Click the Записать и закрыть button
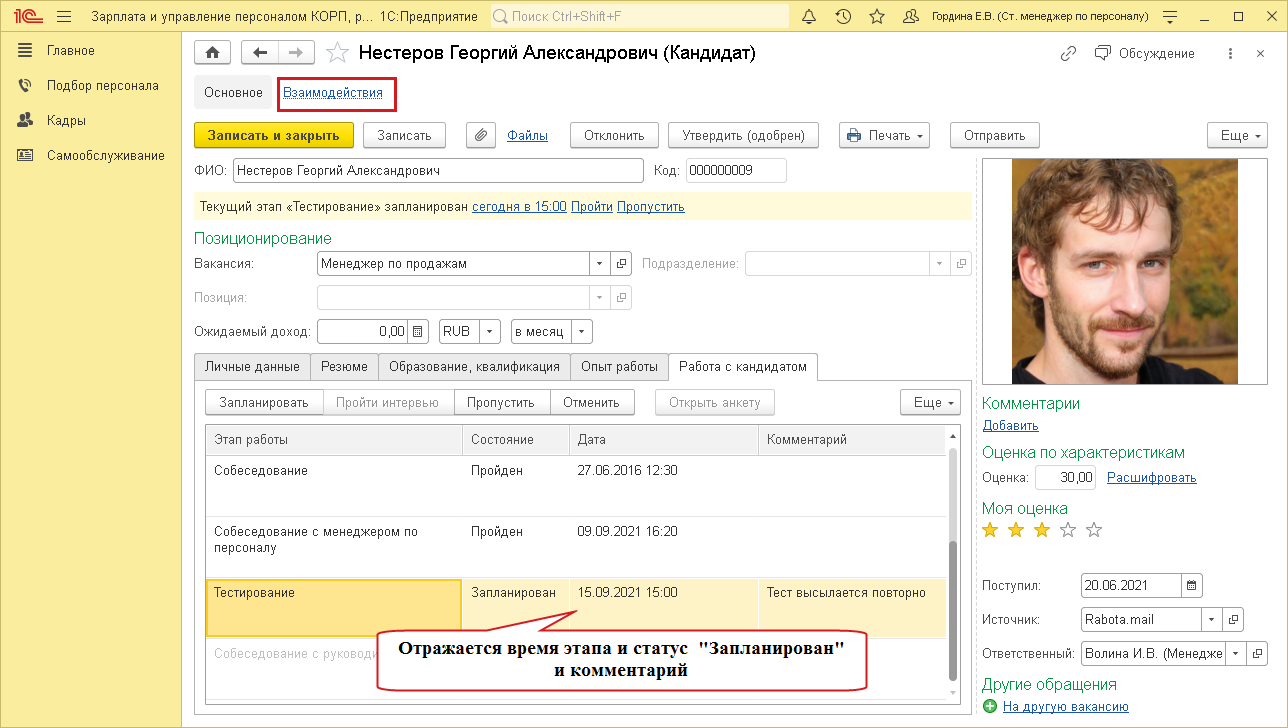 click(x=274, y=135)
